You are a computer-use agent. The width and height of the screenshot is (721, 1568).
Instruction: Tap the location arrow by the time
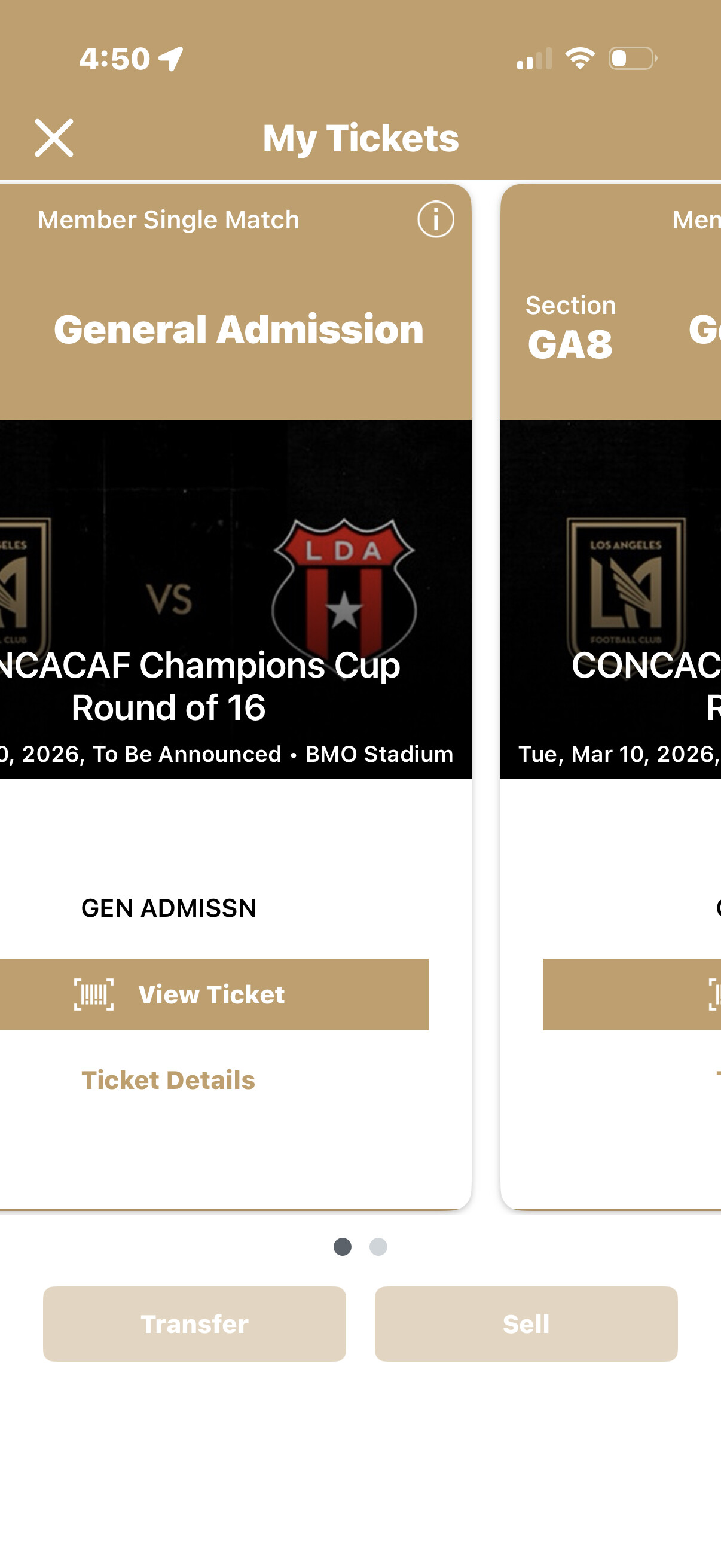(x=171, y=59)
